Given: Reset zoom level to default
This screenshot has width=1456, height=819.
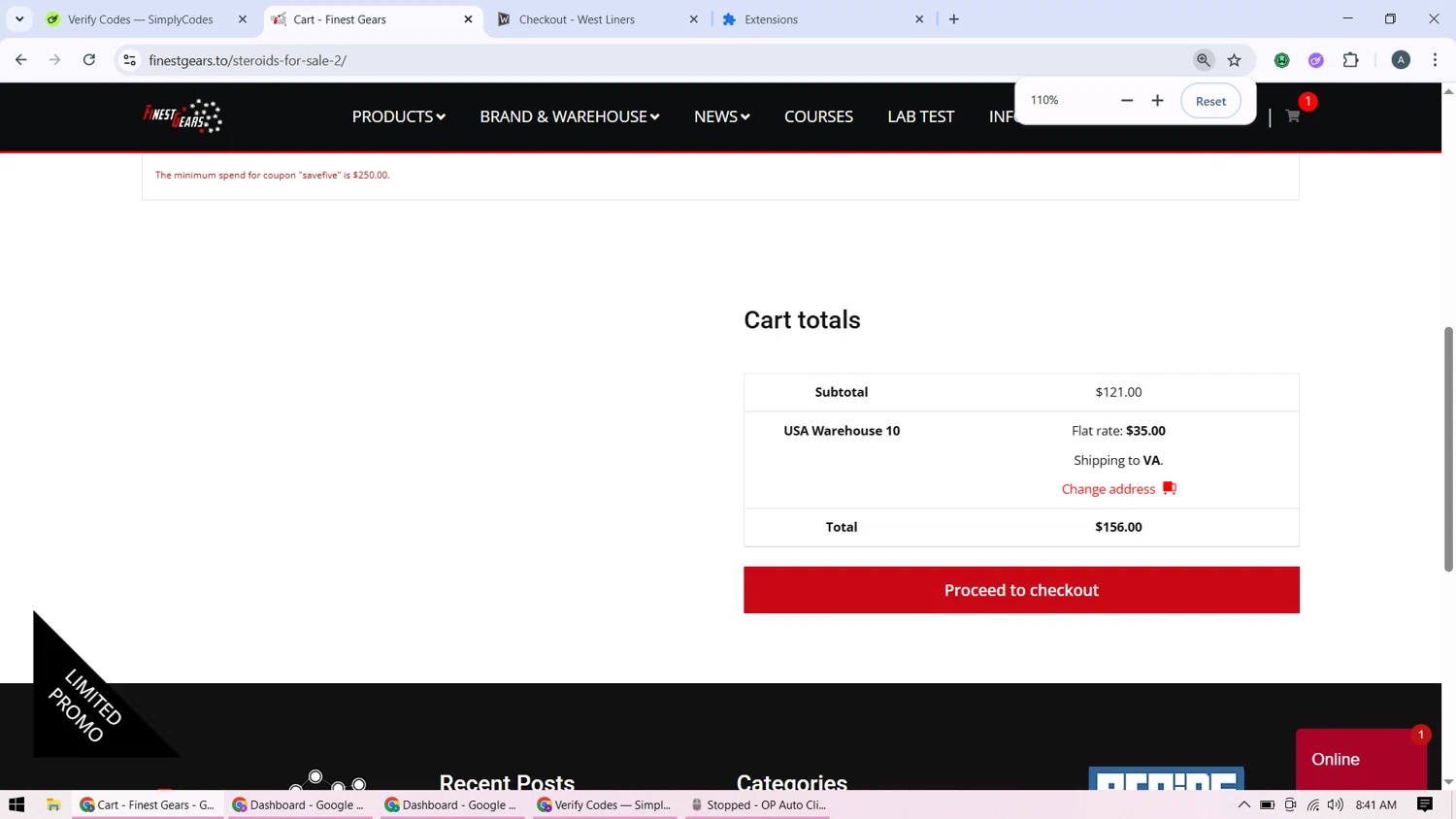Looking at the screenshot, I should pyautogui.click(x=1210, y=101).
